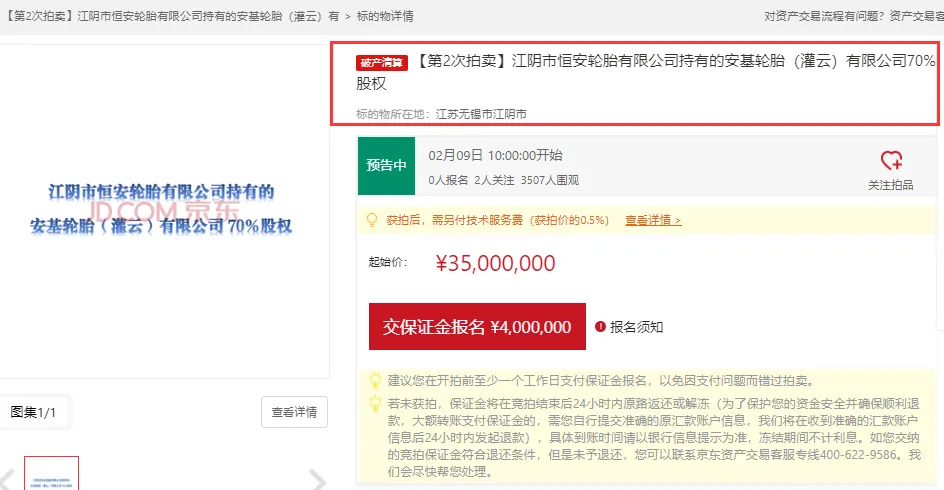Click 交保证金报名 ¥4,000,000 button

477,326
